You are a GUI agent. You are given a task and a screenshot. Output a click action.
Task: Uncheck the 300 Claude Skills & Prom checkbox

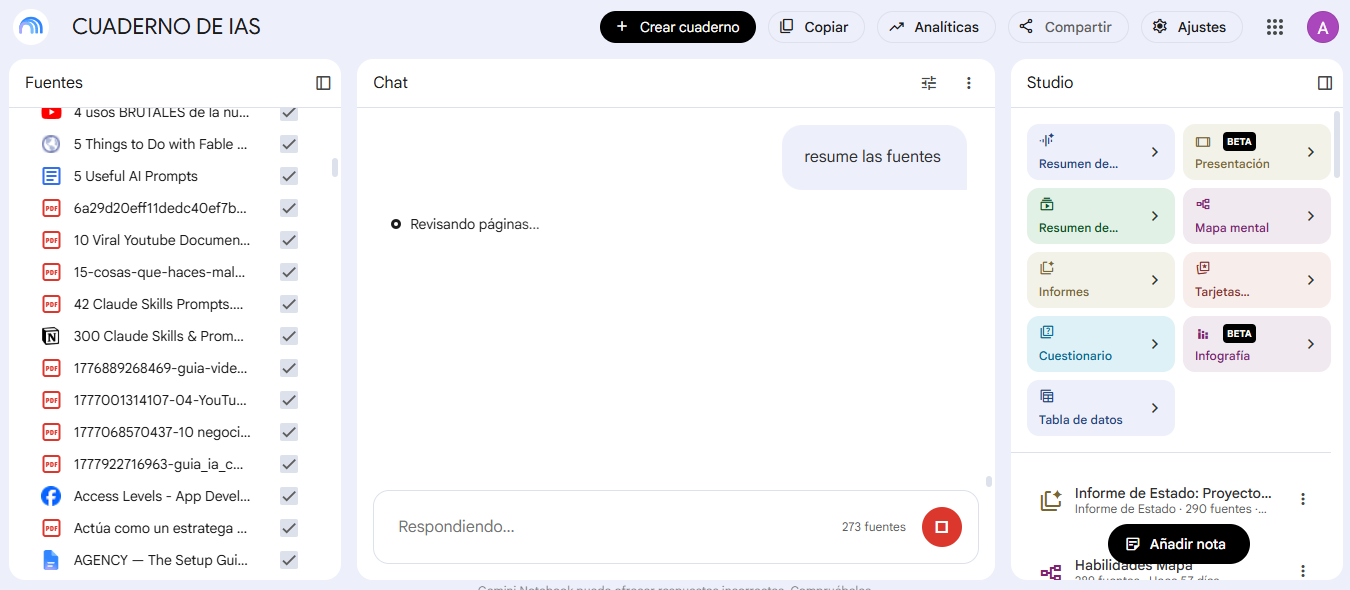click(289, 336)
